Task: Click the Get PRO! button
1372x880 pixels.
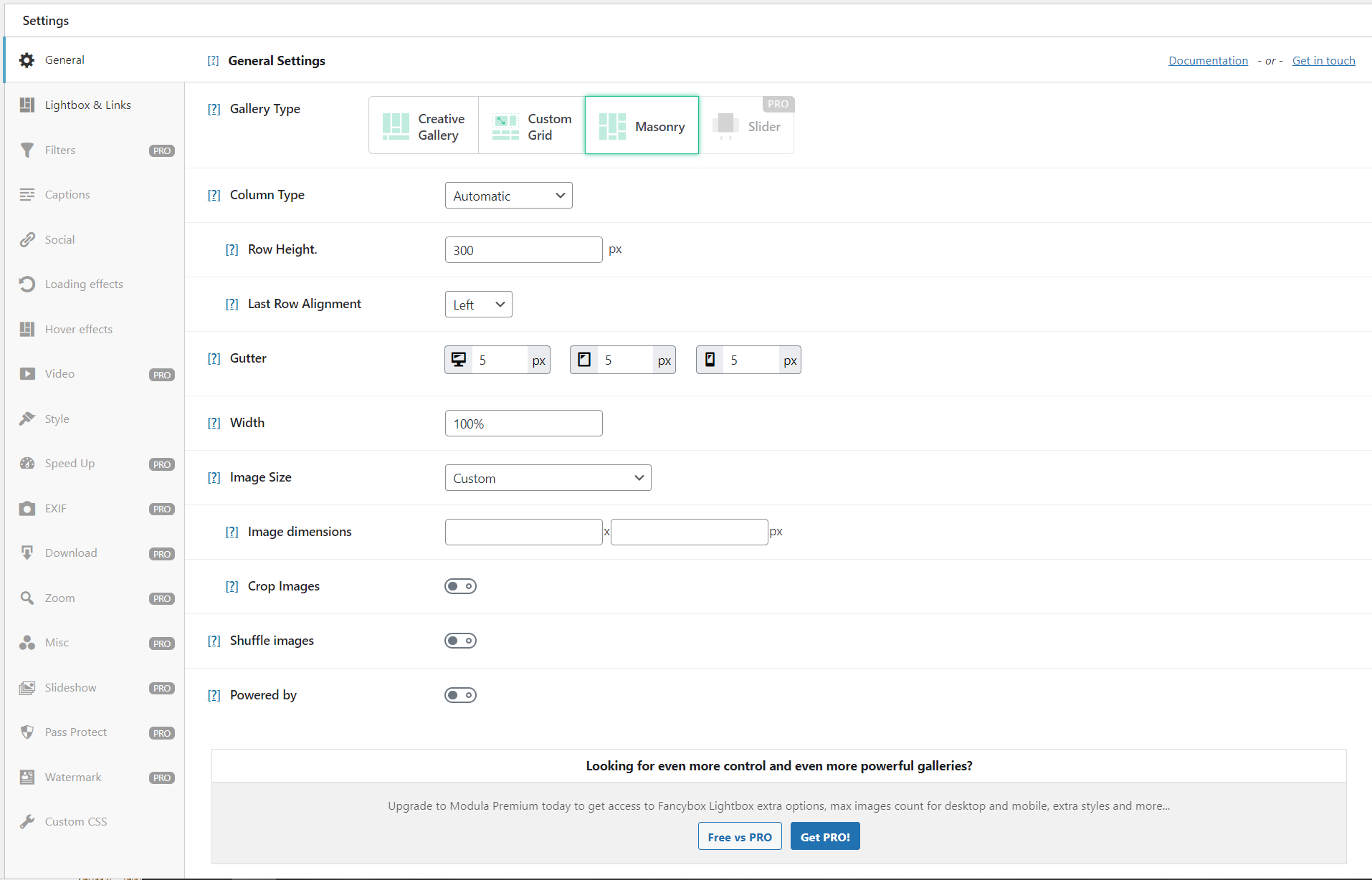Action: click(x=825, y=836)
